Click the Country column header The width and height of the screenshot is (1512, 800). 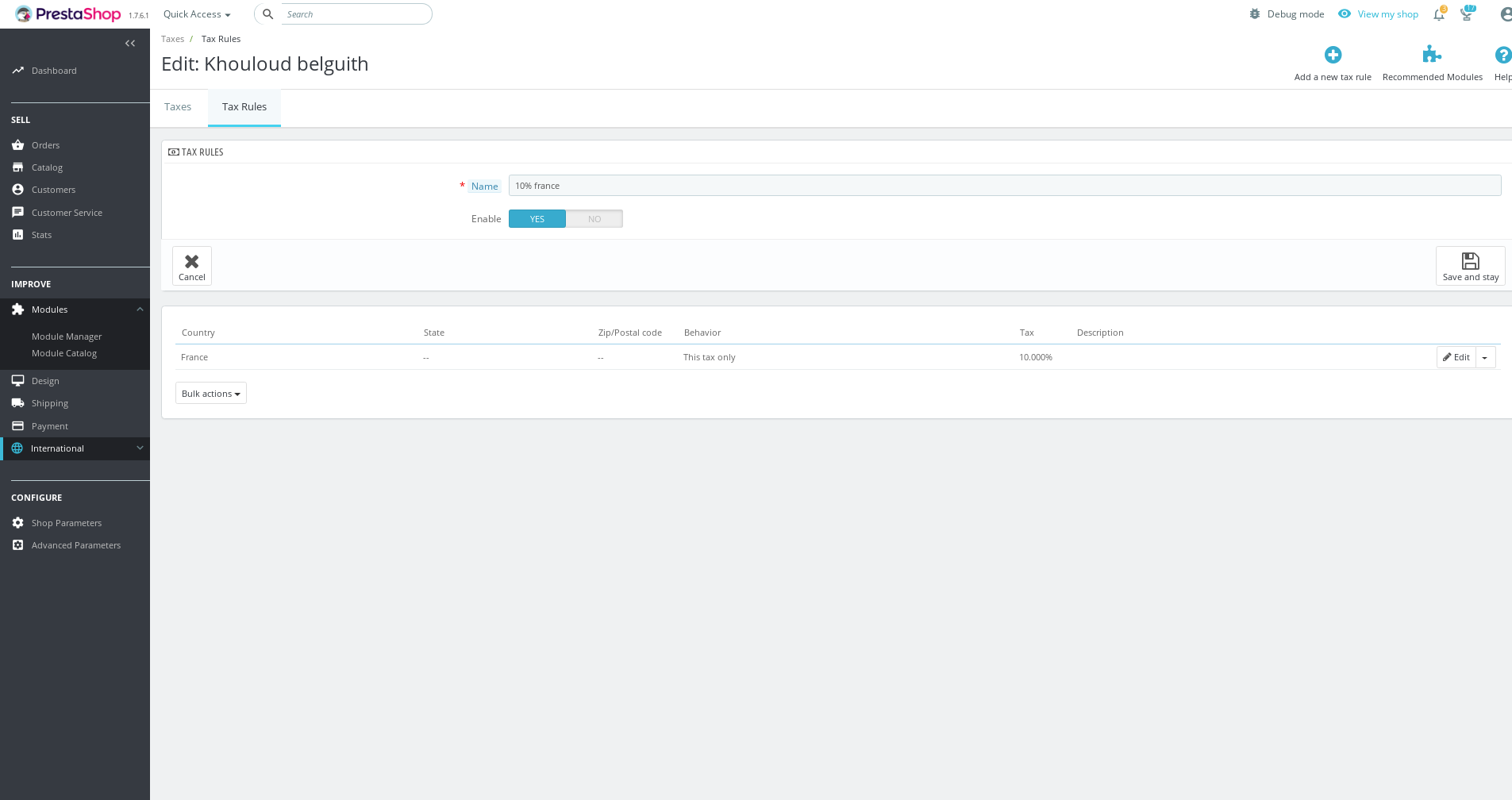click(198, 333)
